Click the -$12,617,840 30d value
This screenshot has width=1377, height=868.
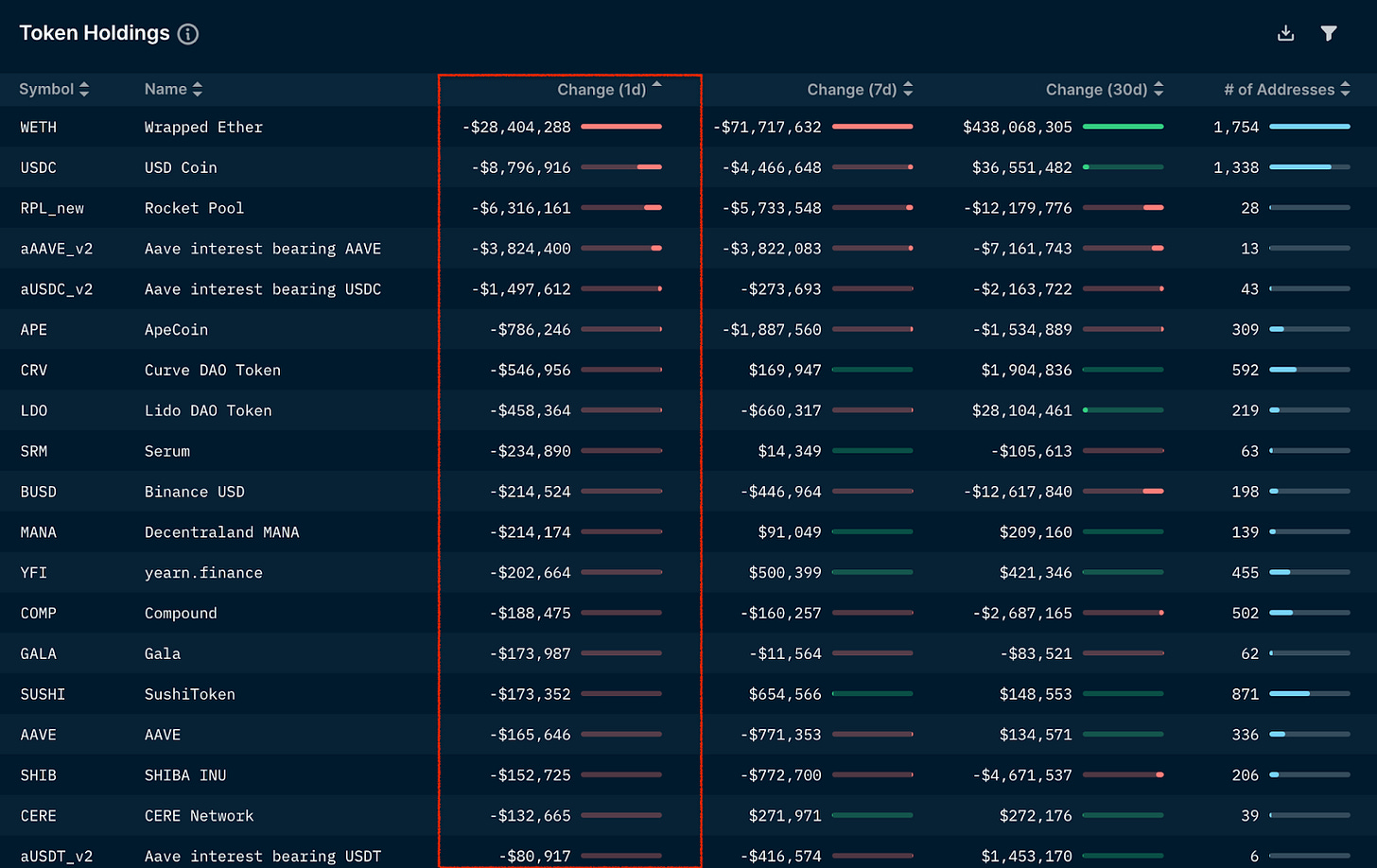pos(1018,492)
